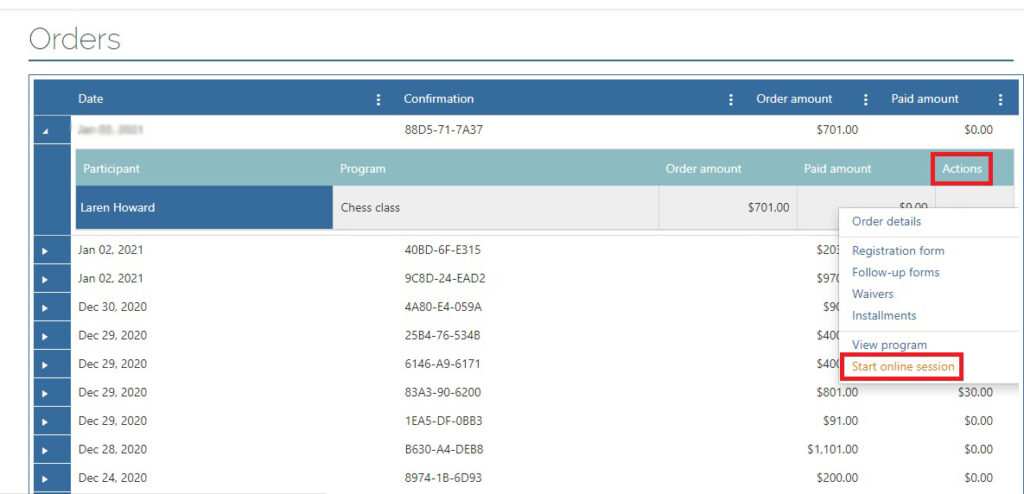Expand order row 25B4-76-534B
The image size is (1024, 494).
tap(46, 336)
